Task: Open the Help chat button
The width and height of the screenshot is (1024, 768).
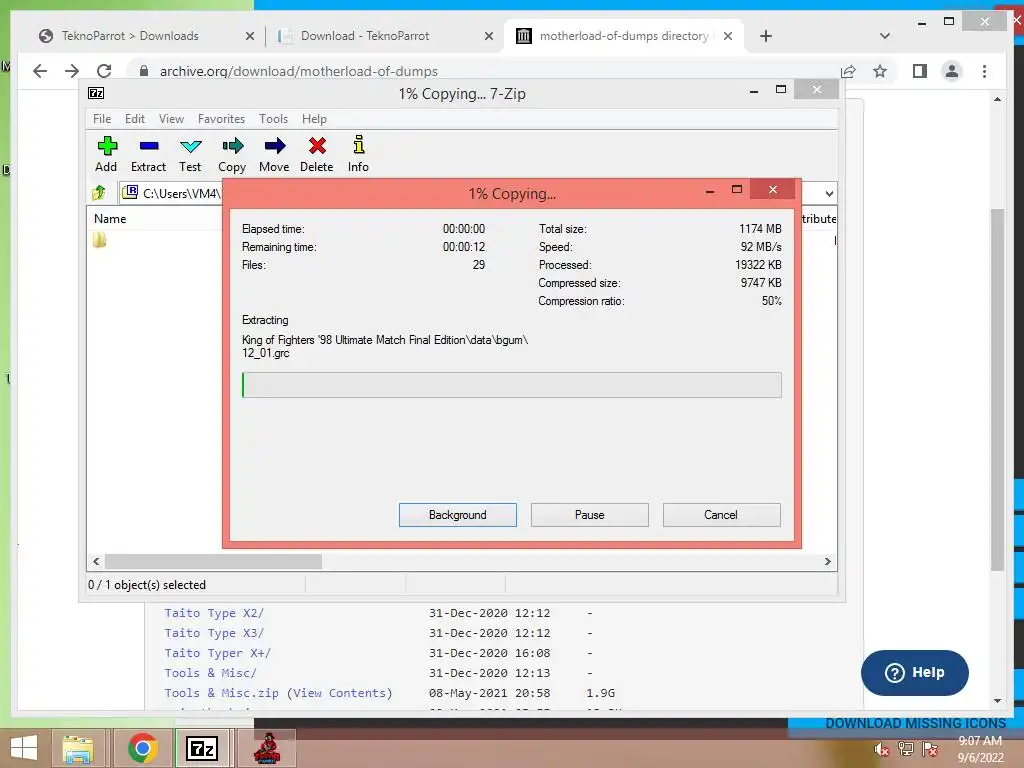Action: pyautogui.click(x=914, y=673)
